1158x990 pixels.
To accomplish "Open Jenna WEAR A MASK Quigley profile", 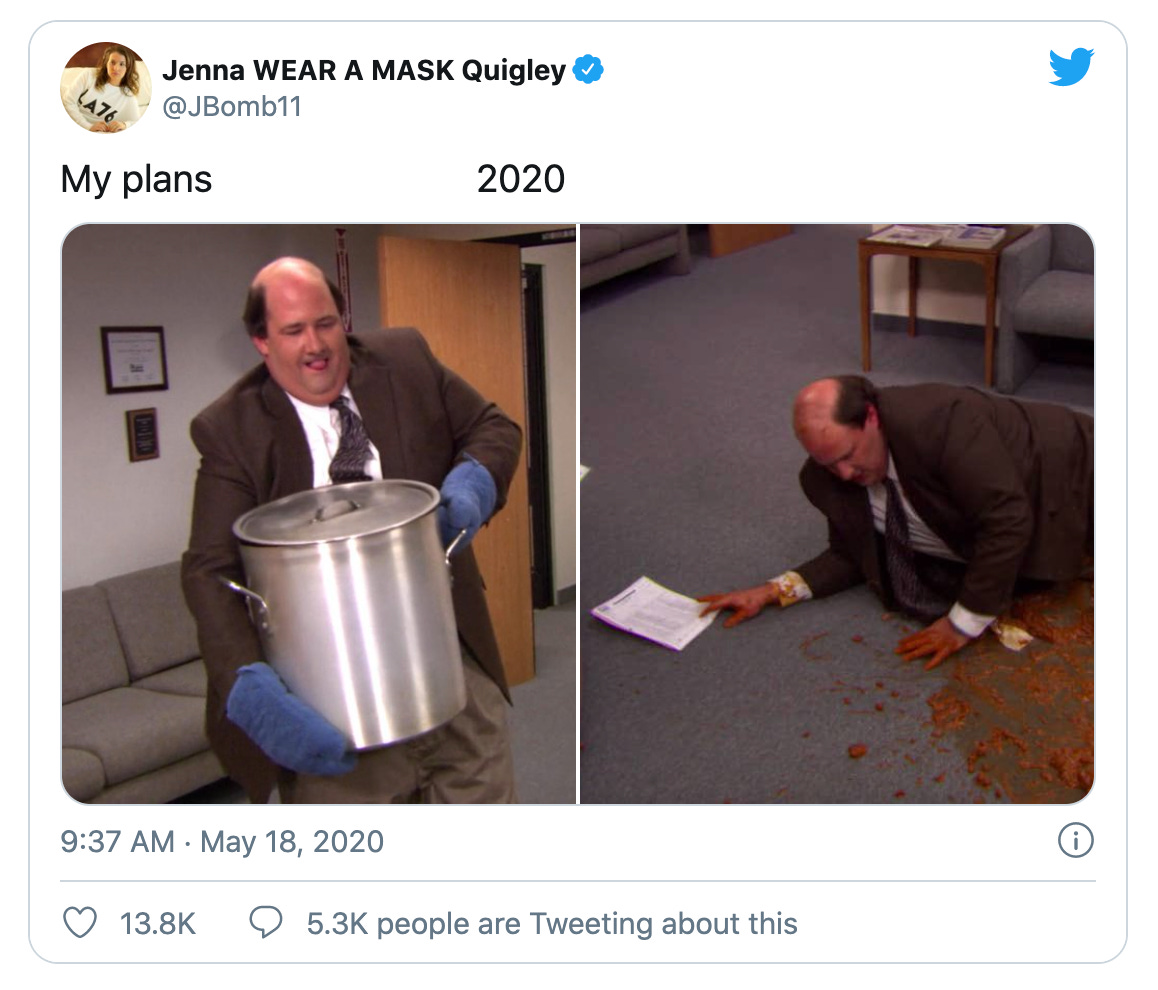I will tap(363, 70).
